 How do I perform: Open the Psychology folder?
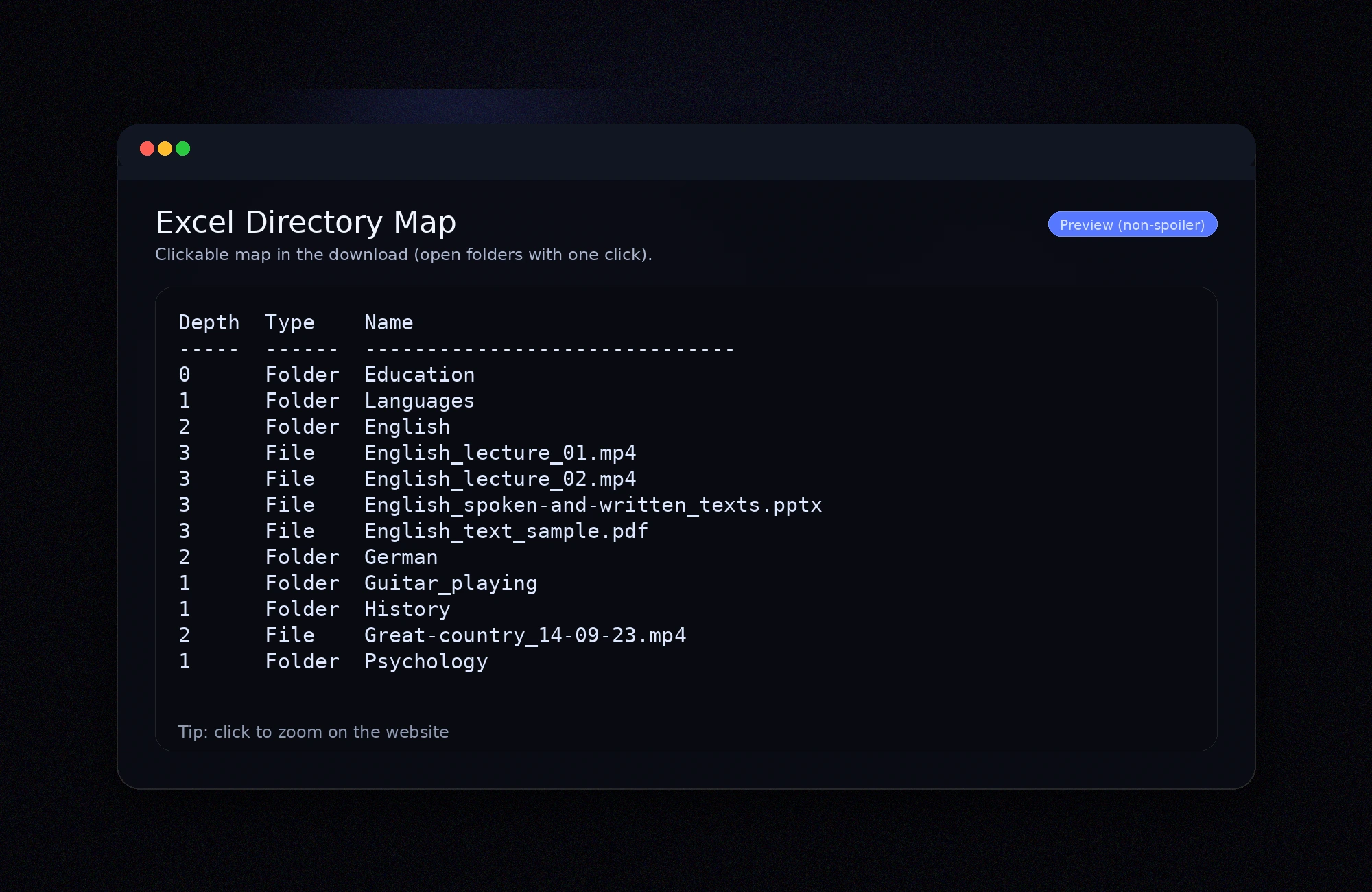[x=425, y=661]
